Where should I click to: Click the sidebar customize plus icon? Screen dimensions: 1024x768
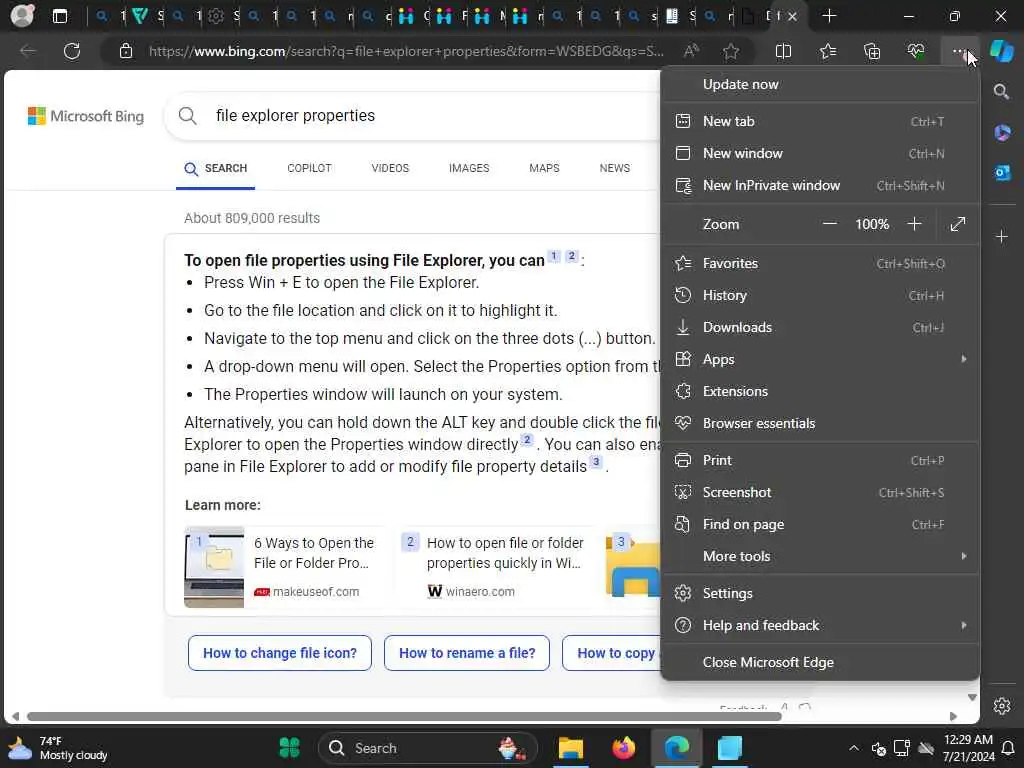[1002, 236]
